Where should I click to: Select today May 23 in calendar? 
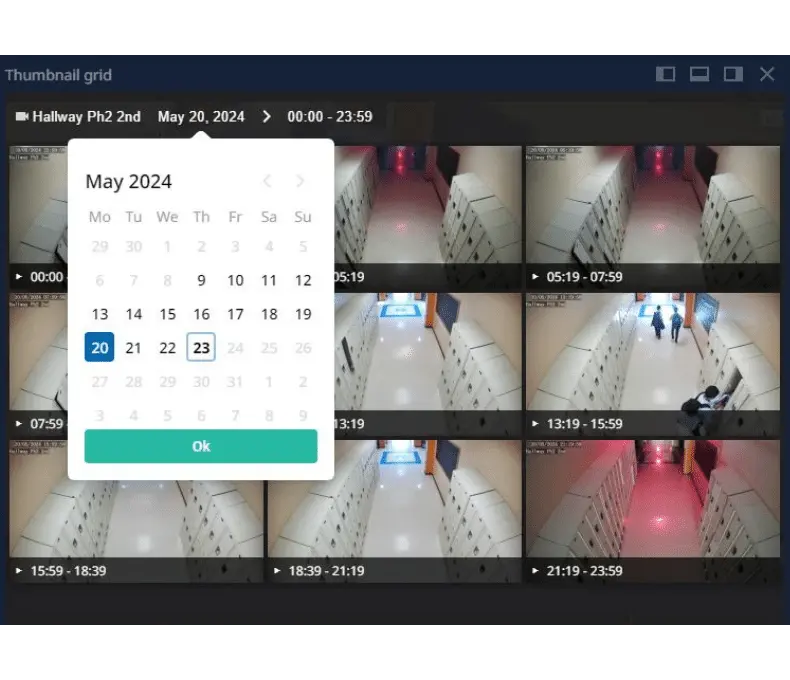click(201, 347)
